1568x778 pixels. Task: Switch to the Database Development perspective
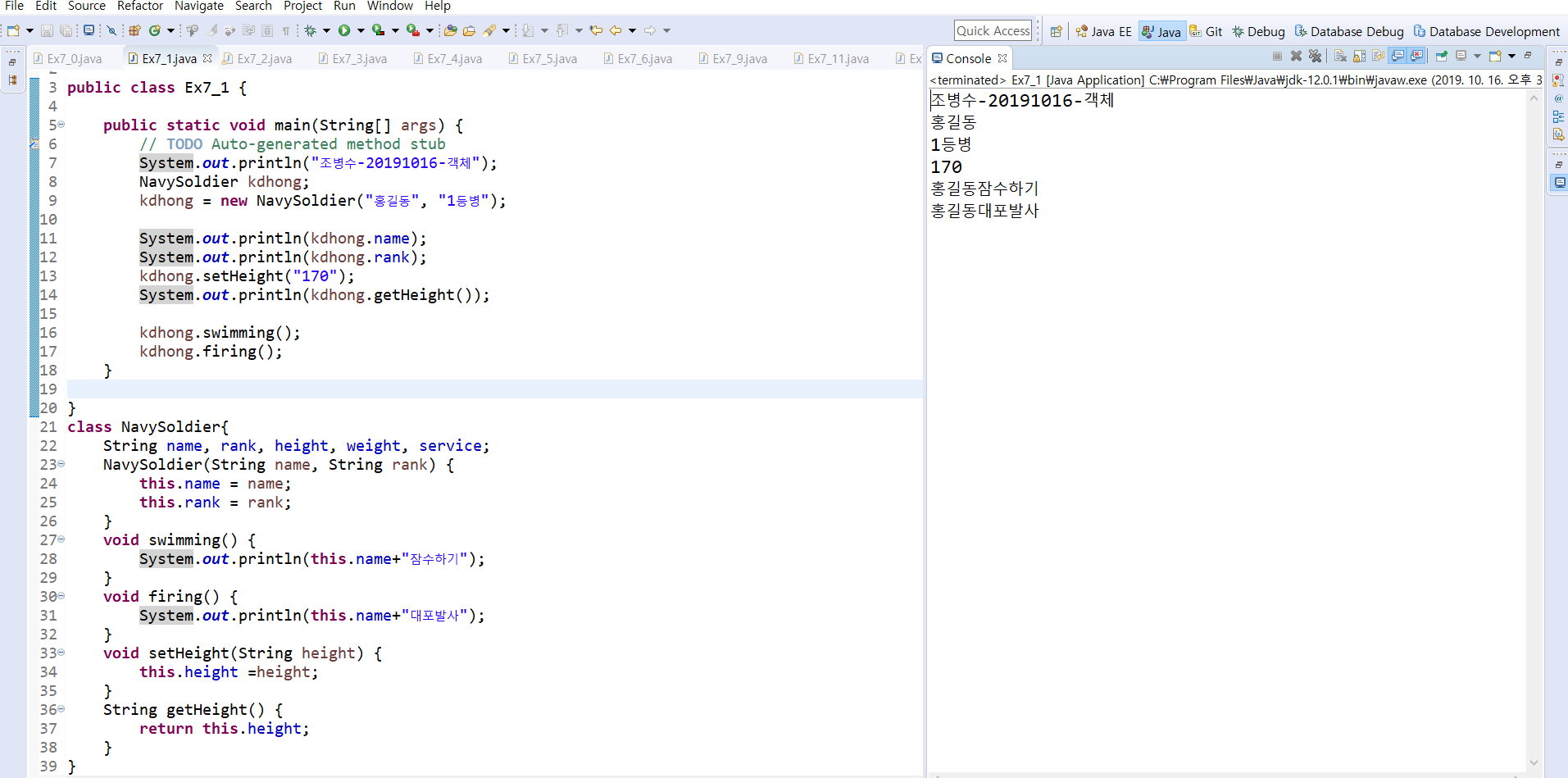point(1487,31)
